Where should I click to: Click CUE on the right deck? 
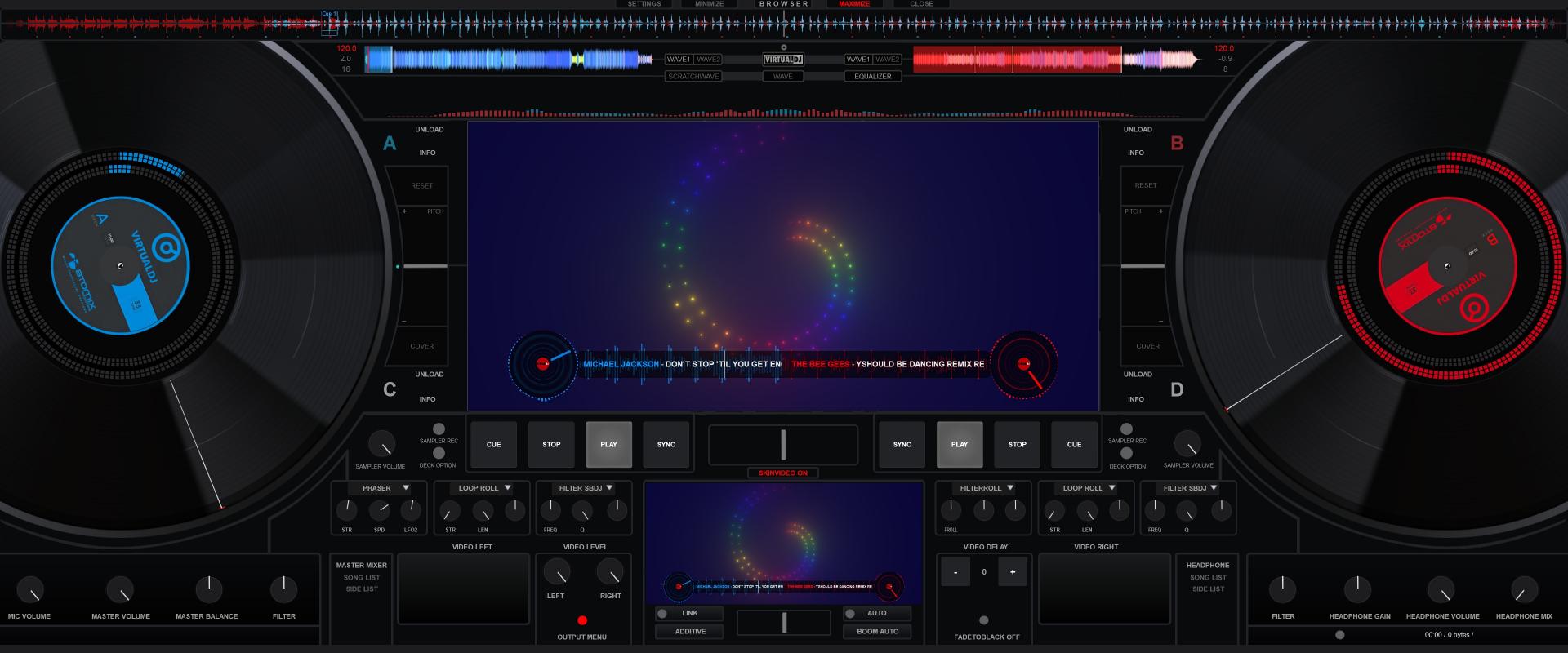point(1075,444)
